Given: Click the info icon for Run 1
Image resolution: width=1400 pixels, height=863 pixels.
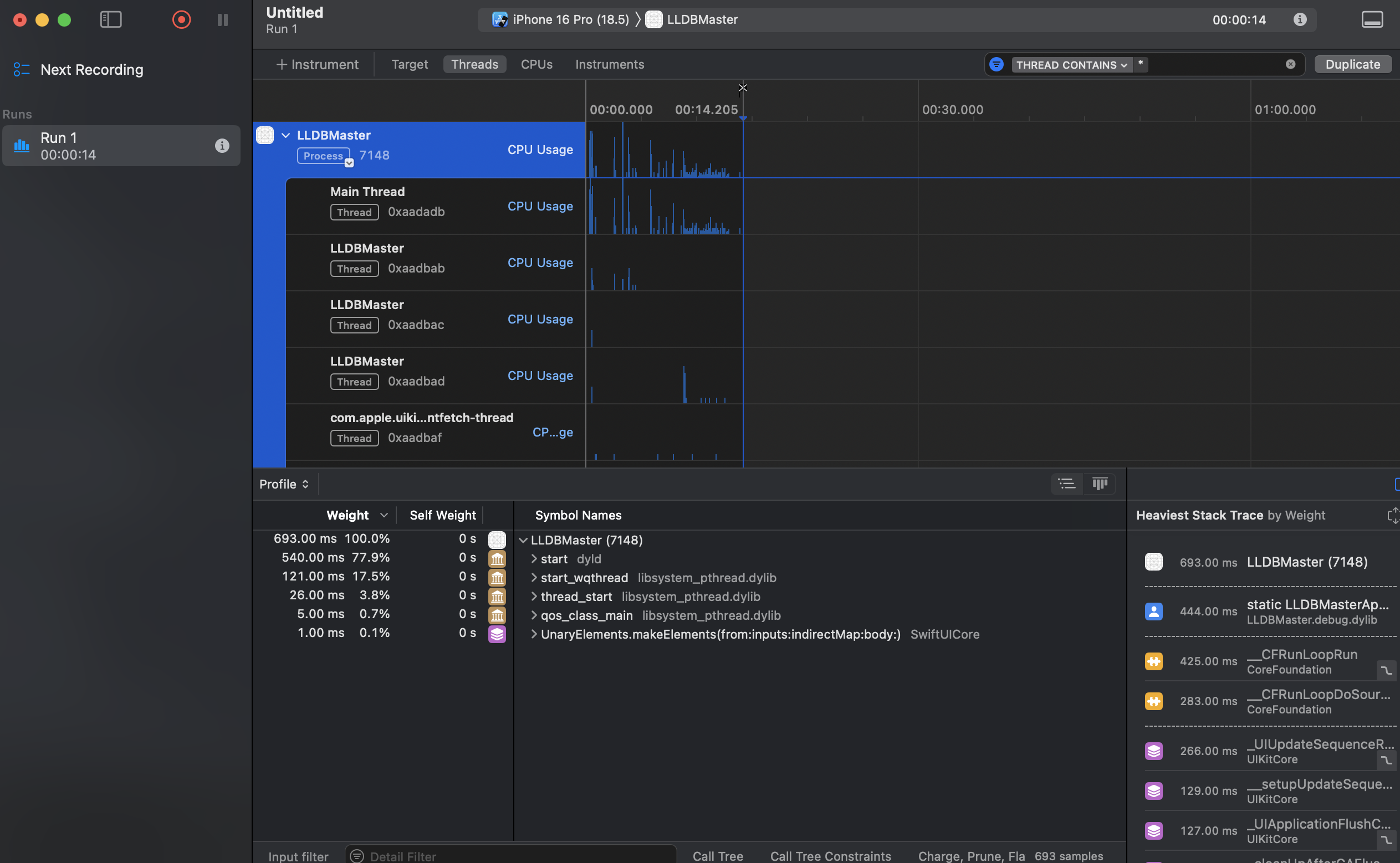Looking at the screenshot, I should (x=222, y=146).
